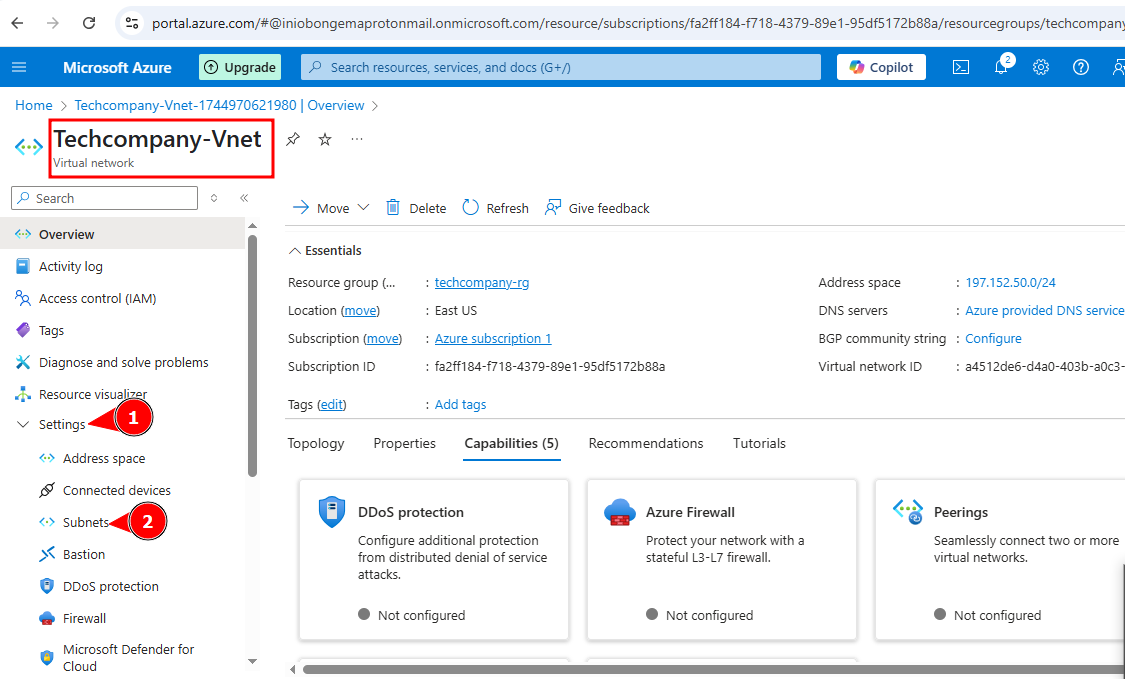The width and height of the screenshot is (1125, 679).
Task: Switch to the Topology tab
Action: coord(316,443)
